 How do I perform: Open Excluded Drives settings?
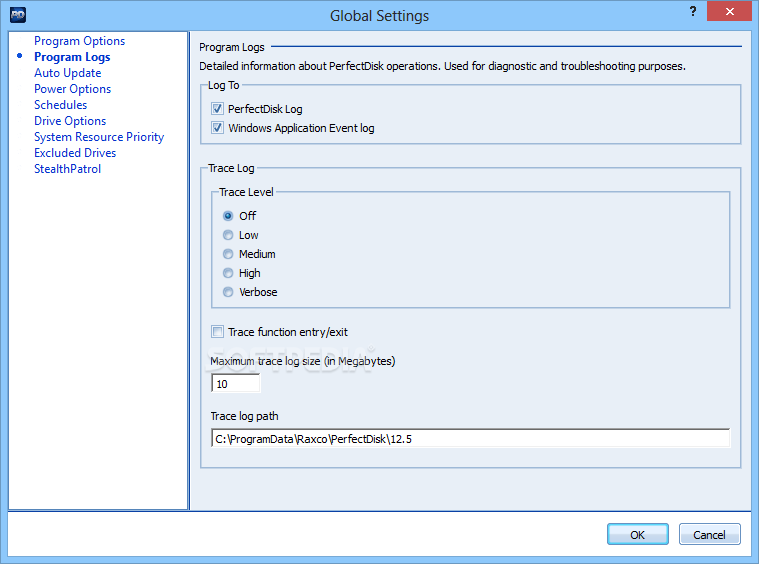pyautogui.click(x=75, y=153)
